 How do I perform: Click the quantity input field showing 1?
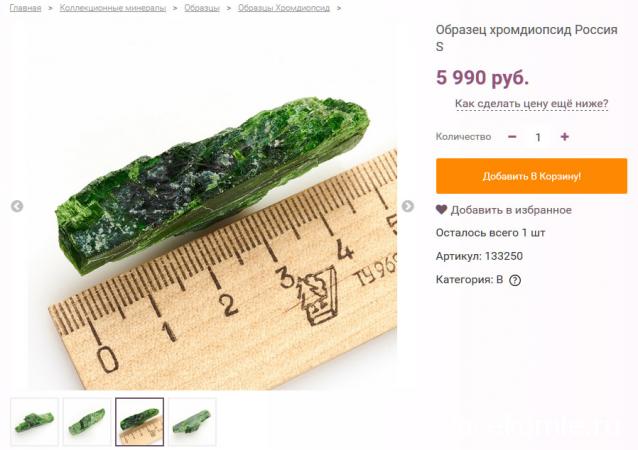point(538,137)
